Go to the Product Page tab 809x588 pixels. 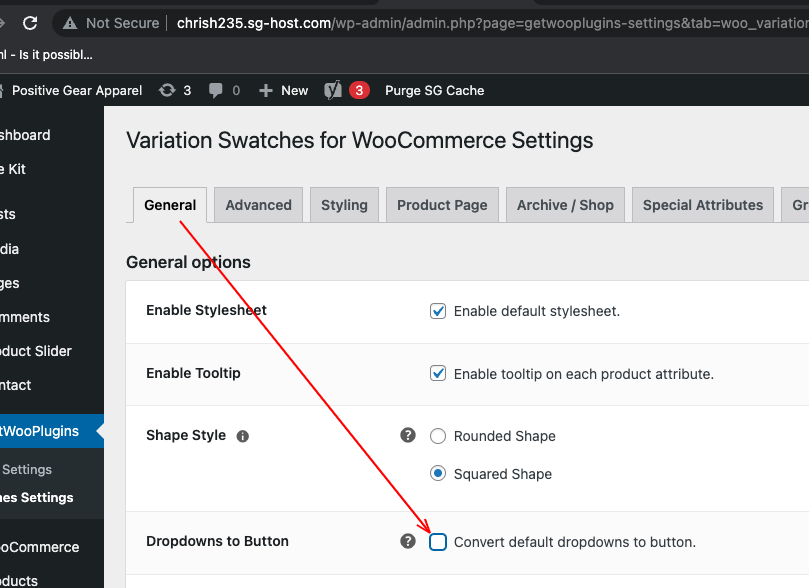pyautogui.click(x=442, y=205)
